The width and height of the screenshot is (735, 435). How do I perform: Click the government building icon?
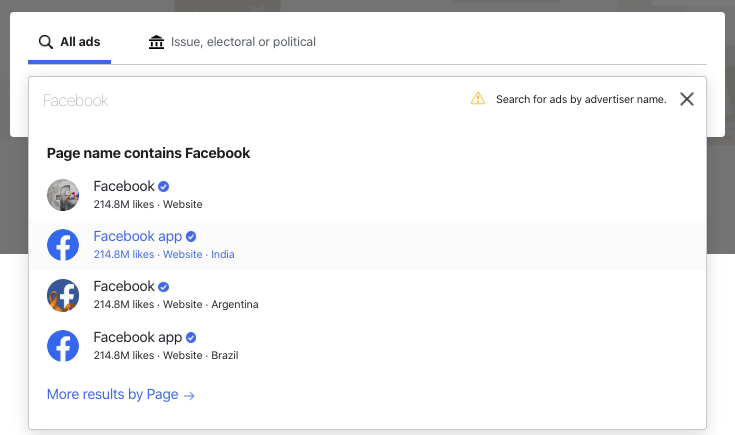[x=157, y=42]
